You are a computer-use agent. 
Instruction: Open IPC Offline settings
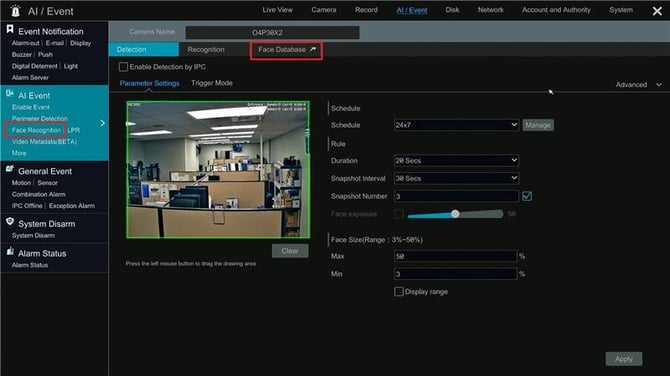click(x=27, y=206)
